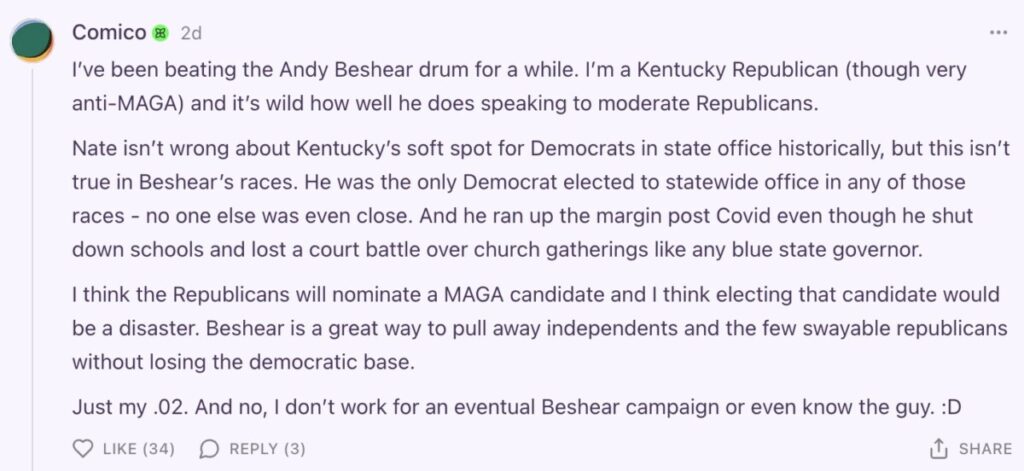The image size is (1024, 471).
Task: Open the three-dot comment options menu
Action: pos(998,33)
